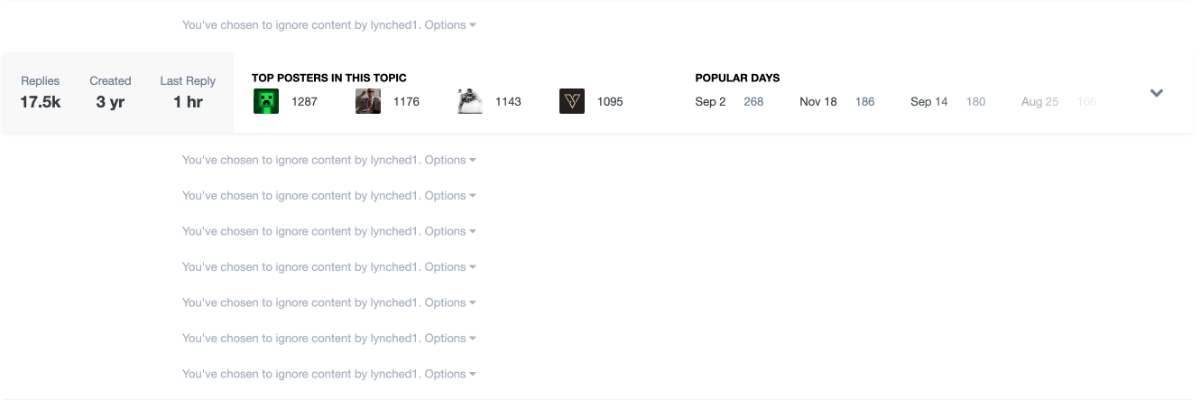Select the Sep 14 popular day
This screenshot has width=1200, height=400.
929,102
